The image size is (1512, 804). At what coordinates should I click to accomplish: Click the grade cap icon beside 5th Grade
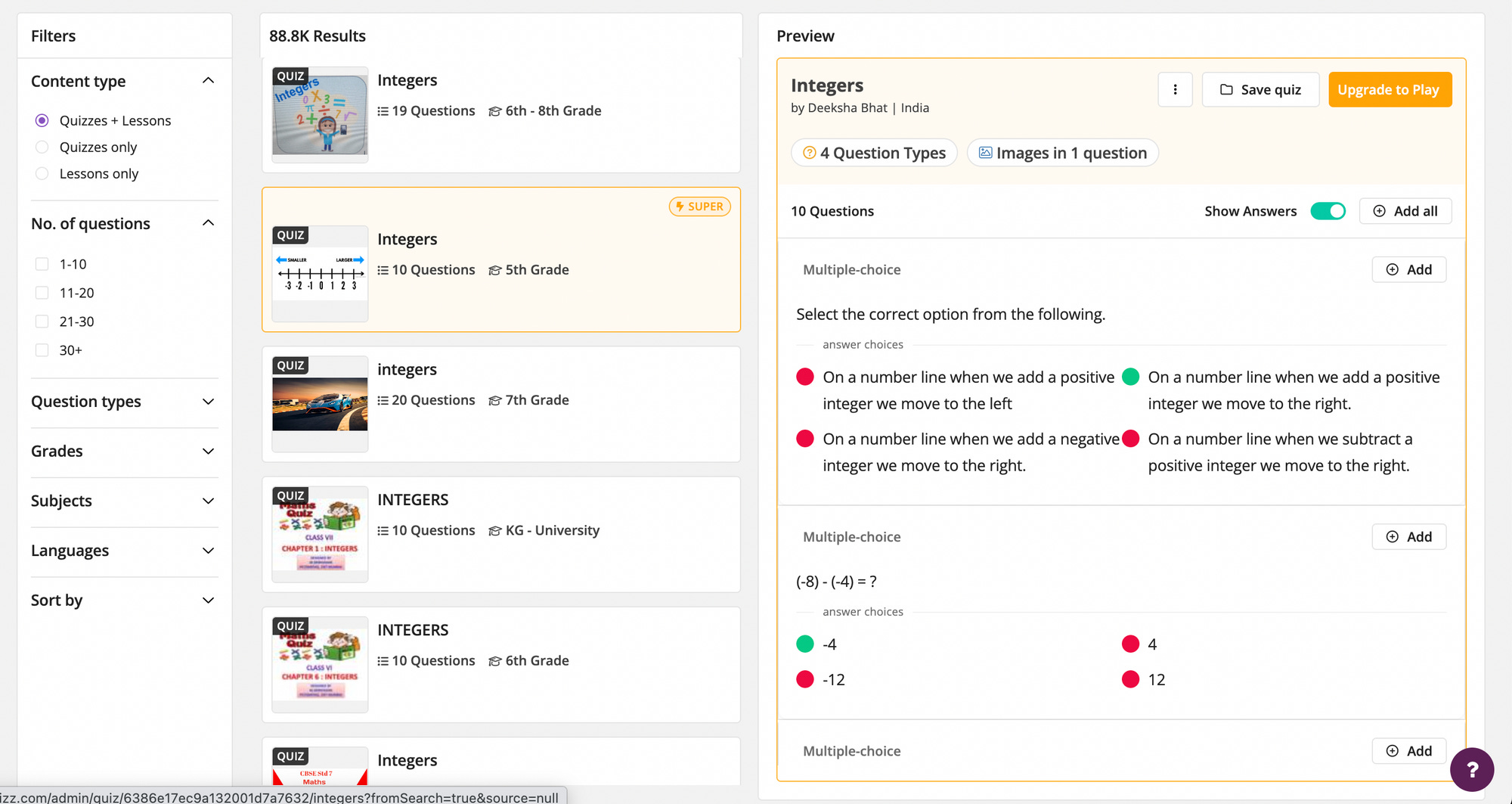[x=495, y=270]
